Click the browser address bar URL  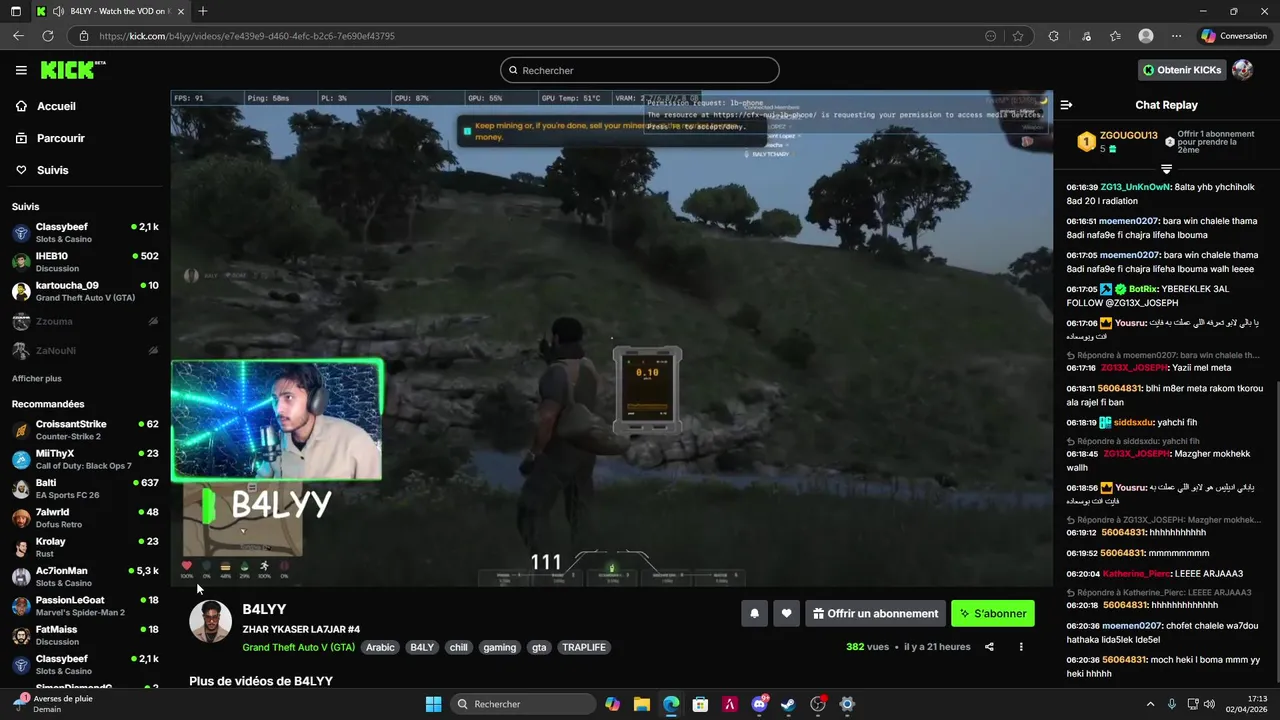[247, 36]
